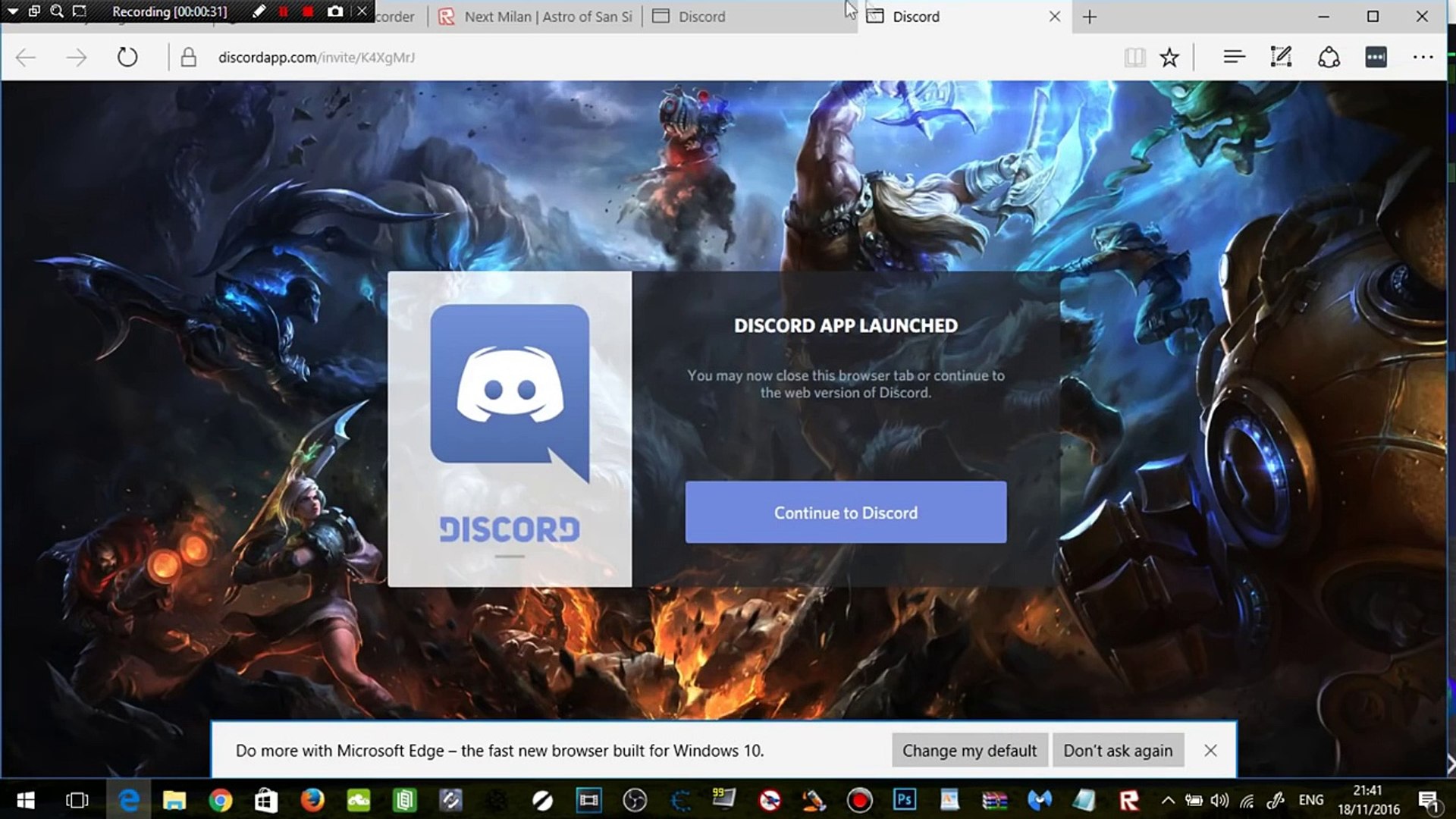Select Change my default browser option
The image size is (1456, 819).
click(969, 749)
